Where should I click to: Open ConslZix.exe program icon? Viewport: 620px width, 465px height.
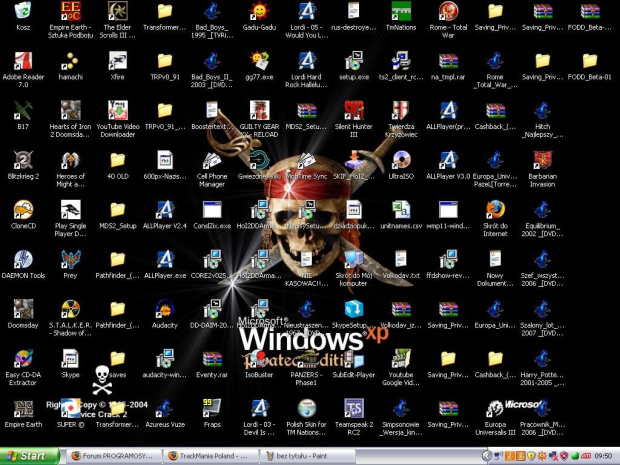click(x=212, y=210)
